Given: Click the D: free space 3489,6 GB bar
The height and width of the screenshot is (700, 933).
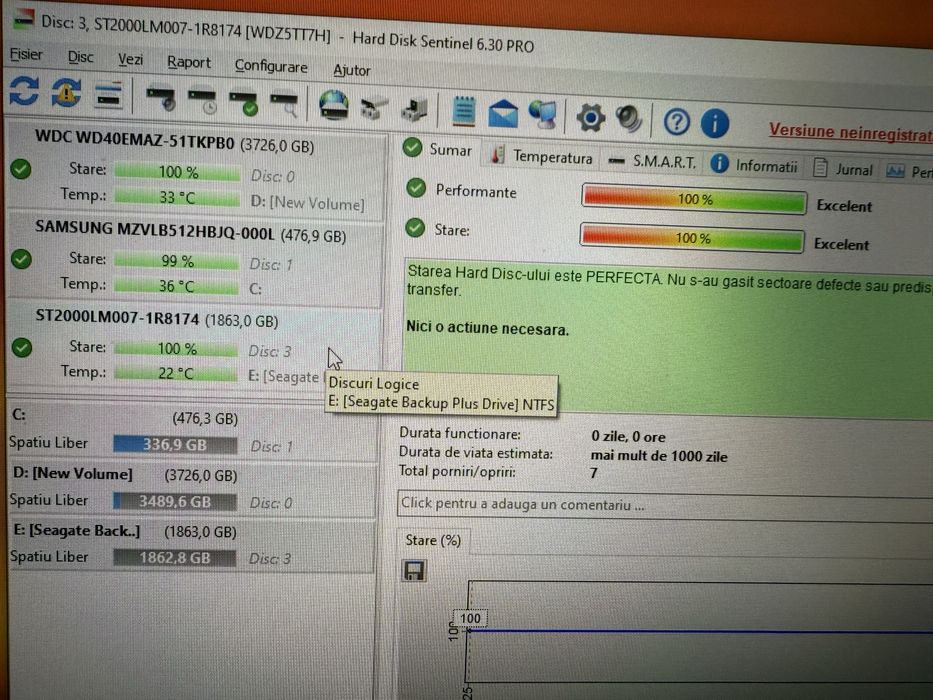Looking at the screenshot, I should click(174, 501).
